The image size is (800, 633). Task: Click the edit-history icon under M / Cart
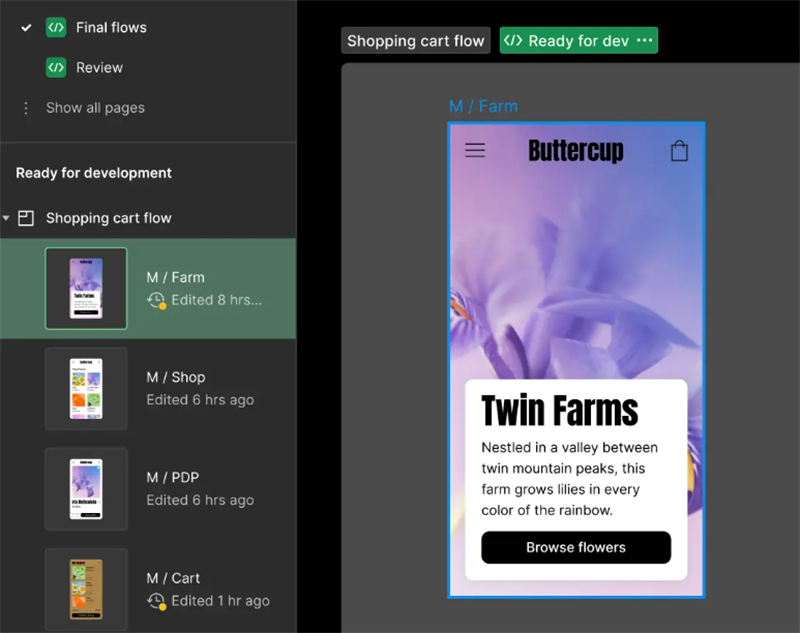tap(157, 601)
